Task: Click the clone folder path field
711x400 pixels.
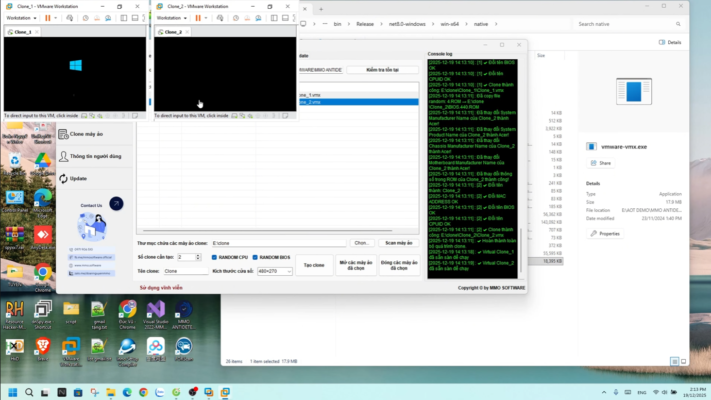Action: pos(278,243)
